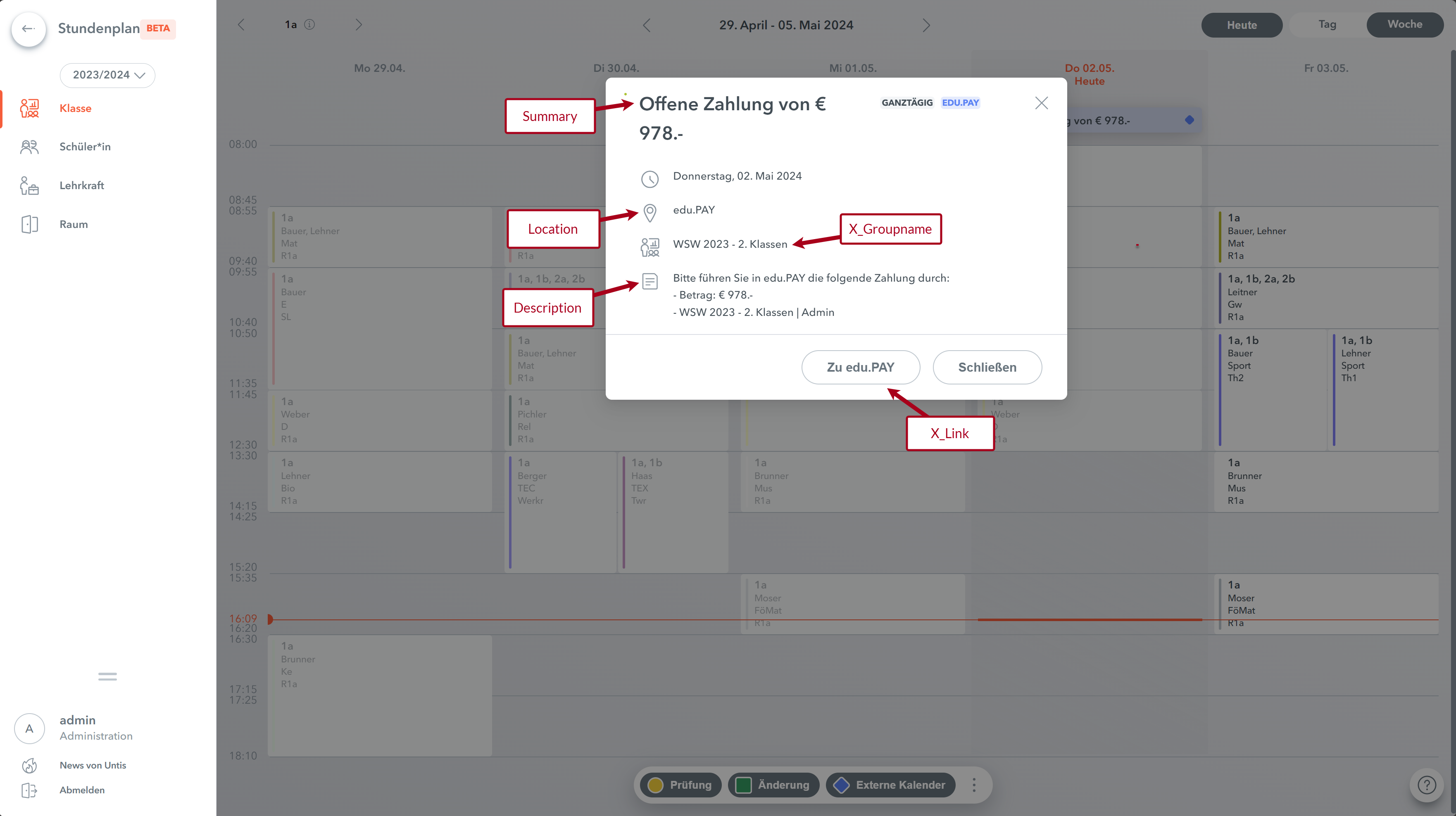1456x816 pixels.
Task: Click the Heute button
Action: tap(1242, 25)
